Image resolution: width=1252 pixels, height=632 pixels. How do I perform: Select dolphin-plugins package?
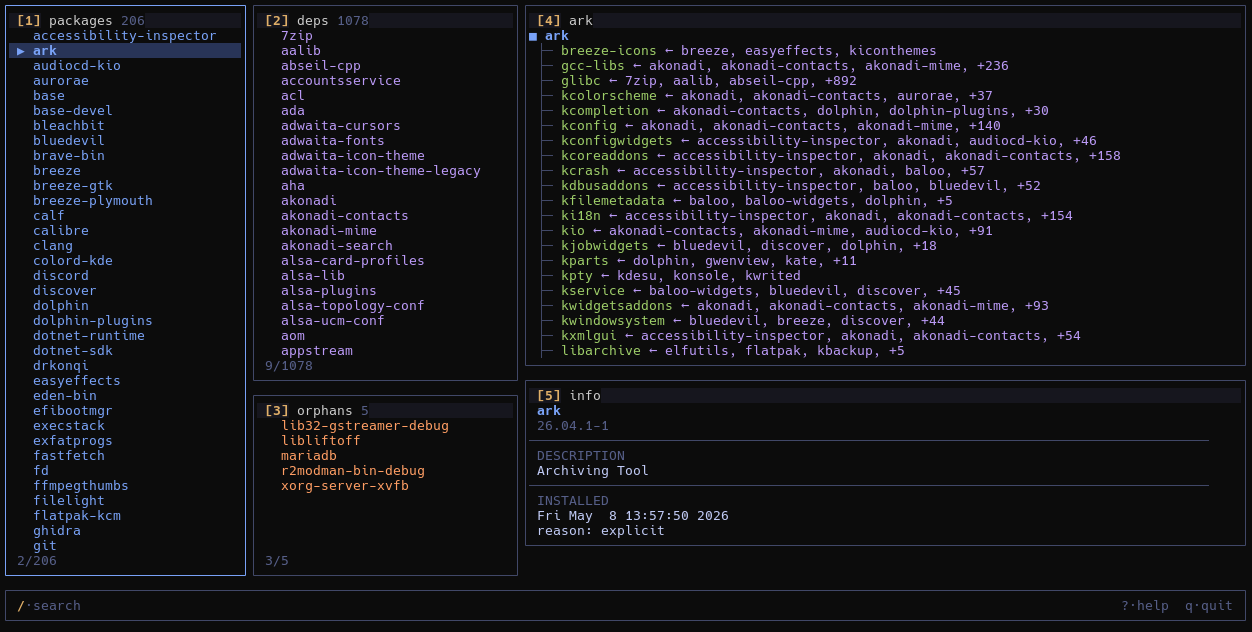tap(93, 321)
